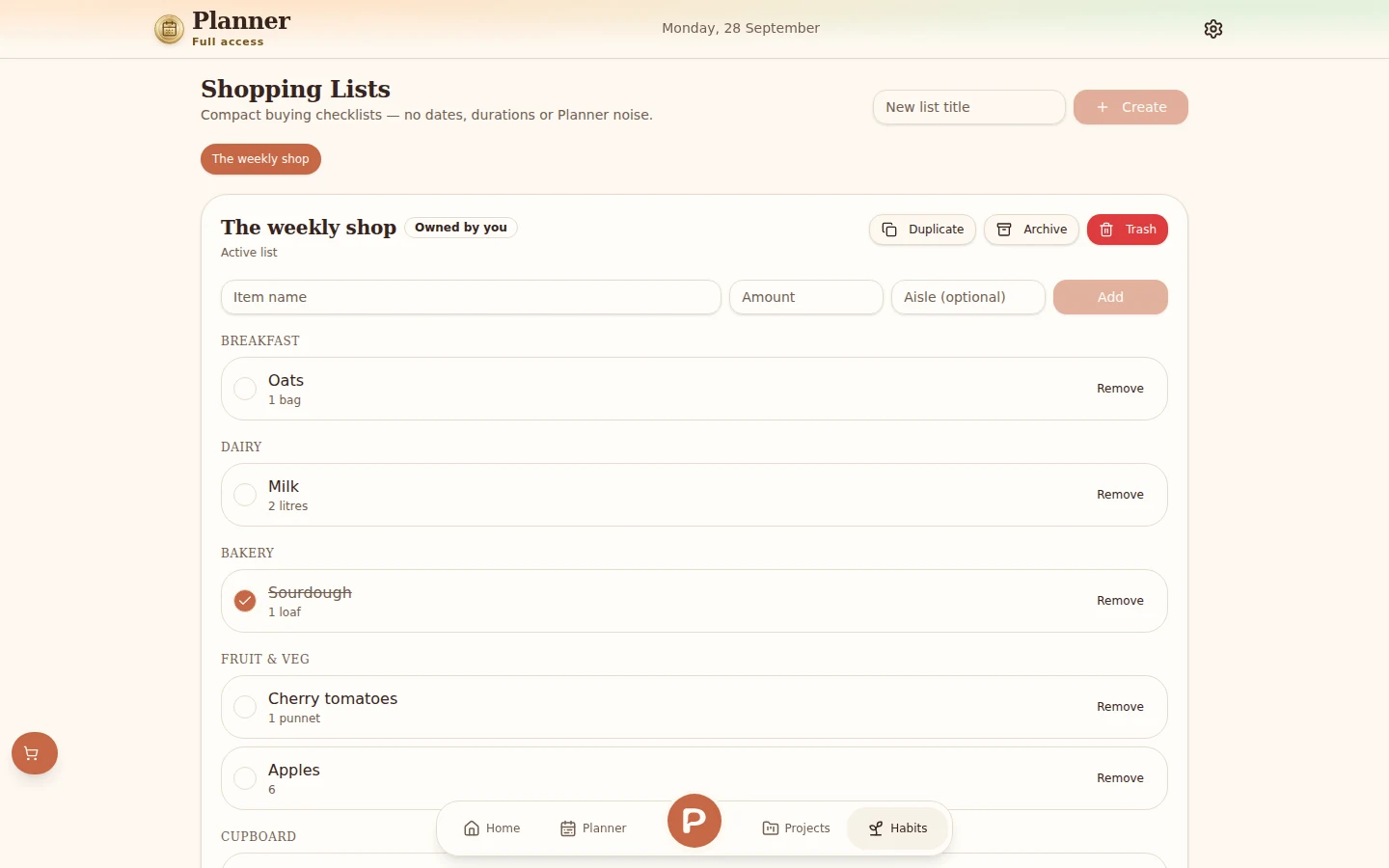Click the 'Full access' label under Planner
The height and width of the screenshot is (868, 1389).
tap(228, 41)
